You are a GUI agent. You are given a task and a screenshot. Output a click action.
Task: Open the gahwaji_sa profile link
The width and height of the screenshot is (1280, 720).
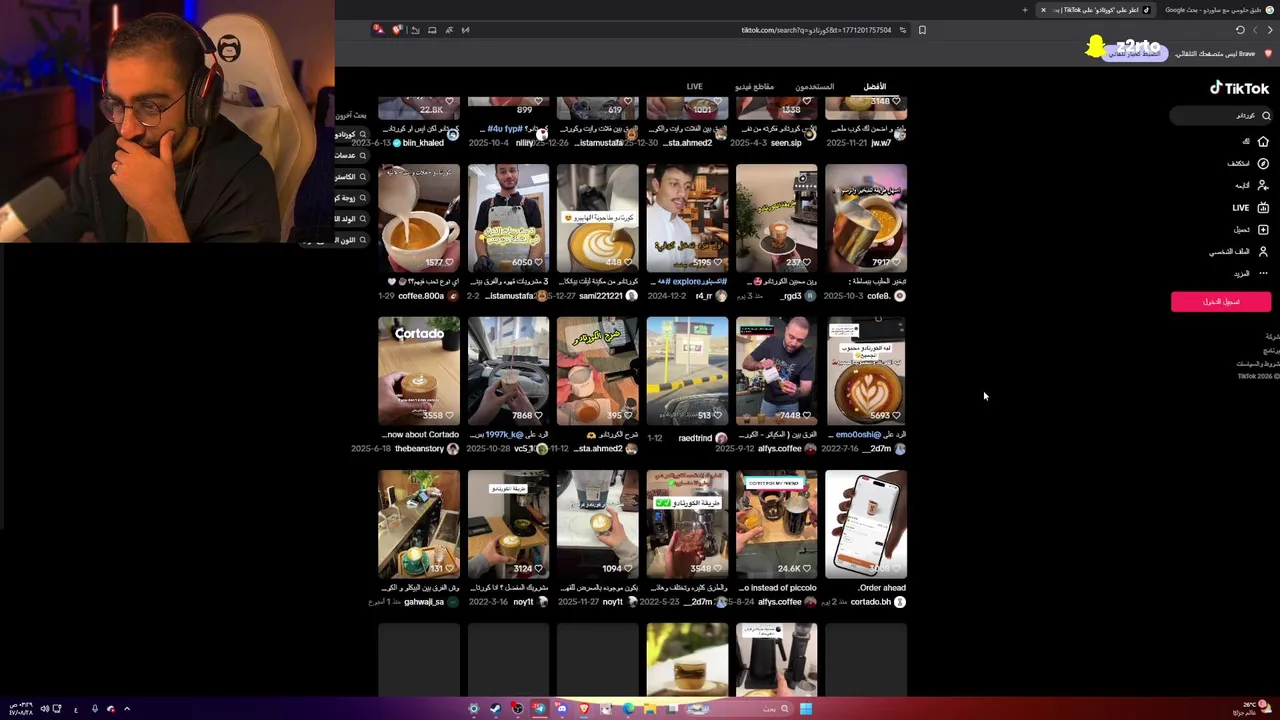424,602
